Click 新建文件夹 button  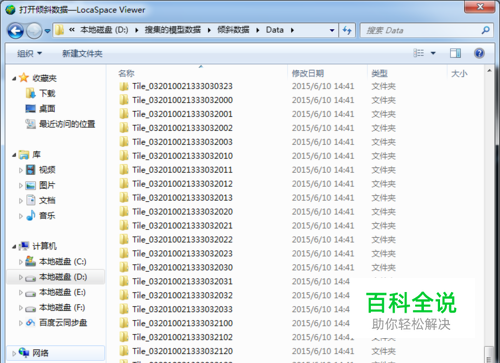click(82, 53)
